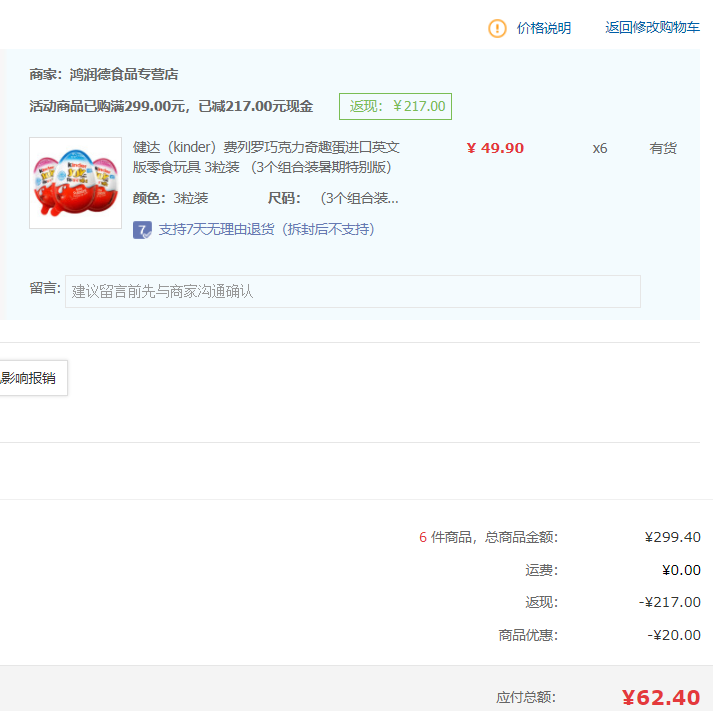Screen dimensions: 713x711
Task: Click the 7-day return policy icon
Action: tap(142, 230)
